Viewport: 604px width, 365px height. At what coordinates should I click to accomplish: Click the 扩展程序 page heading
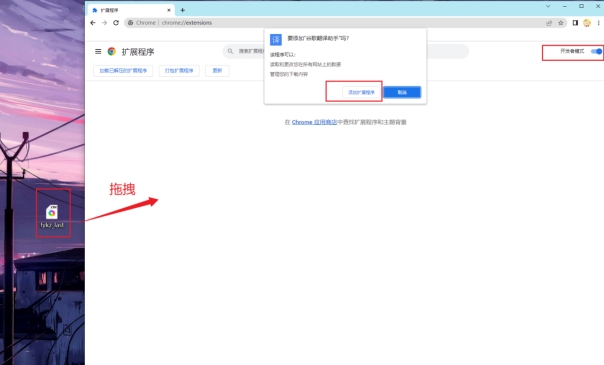click(138, 52)
